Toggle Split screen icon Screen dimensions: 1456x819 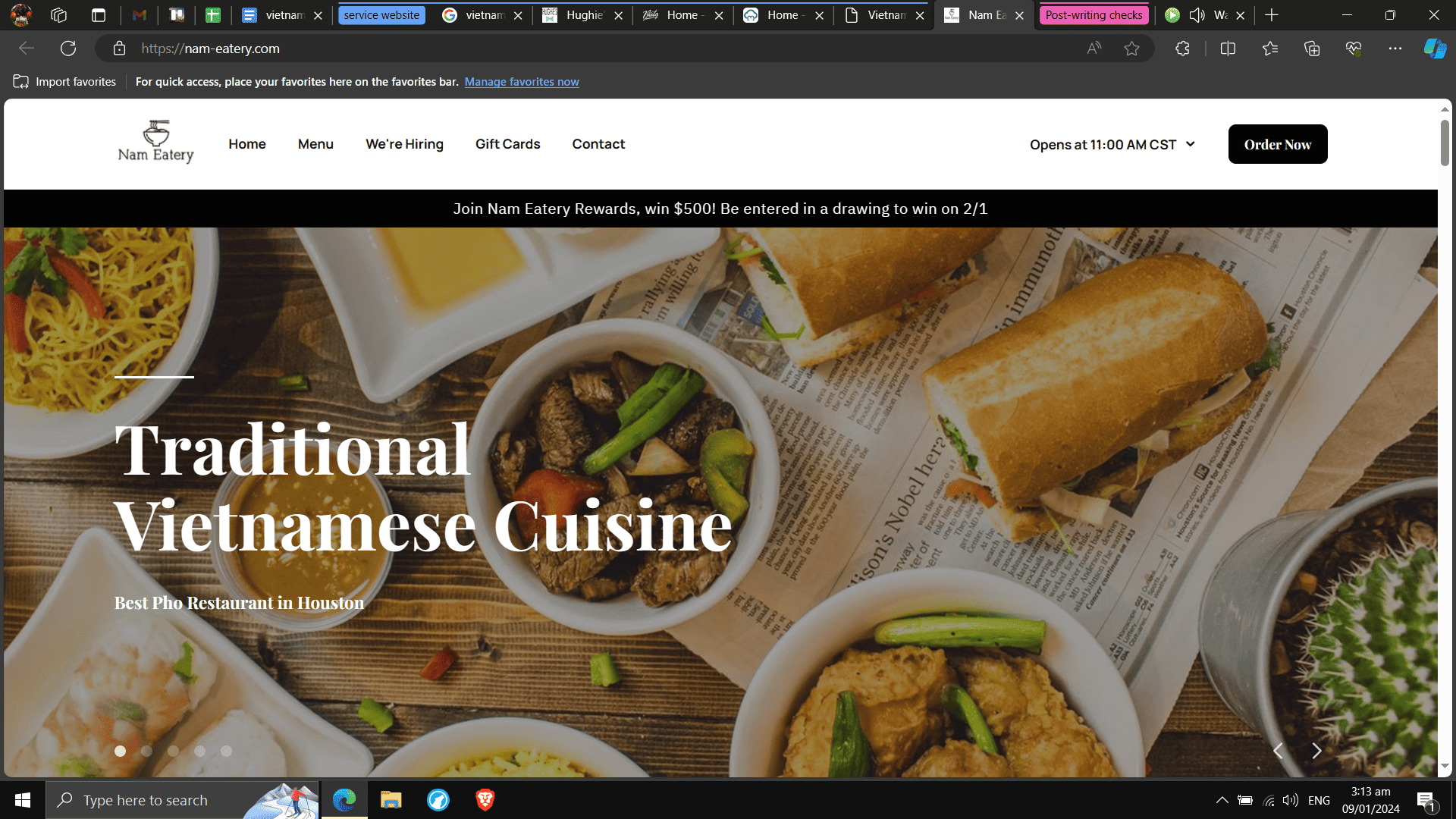1228,49
